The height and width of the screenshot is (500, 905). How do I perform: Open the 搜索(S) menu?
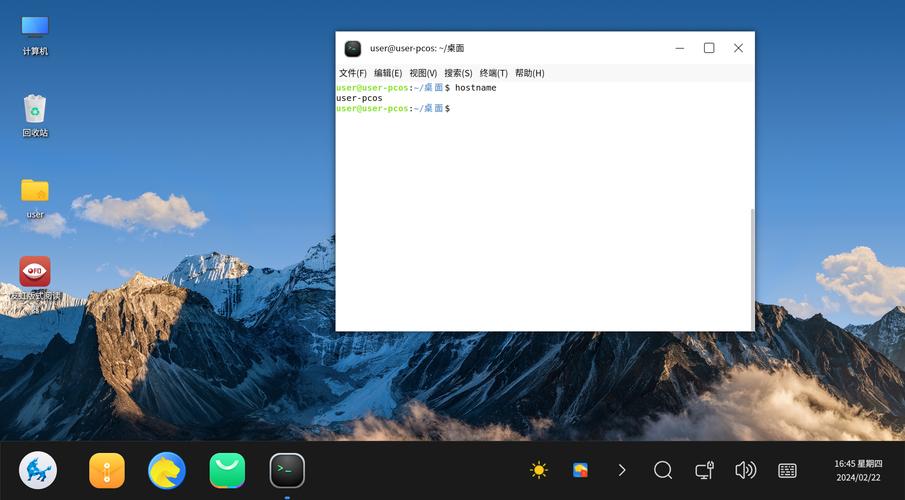point(458,73)
